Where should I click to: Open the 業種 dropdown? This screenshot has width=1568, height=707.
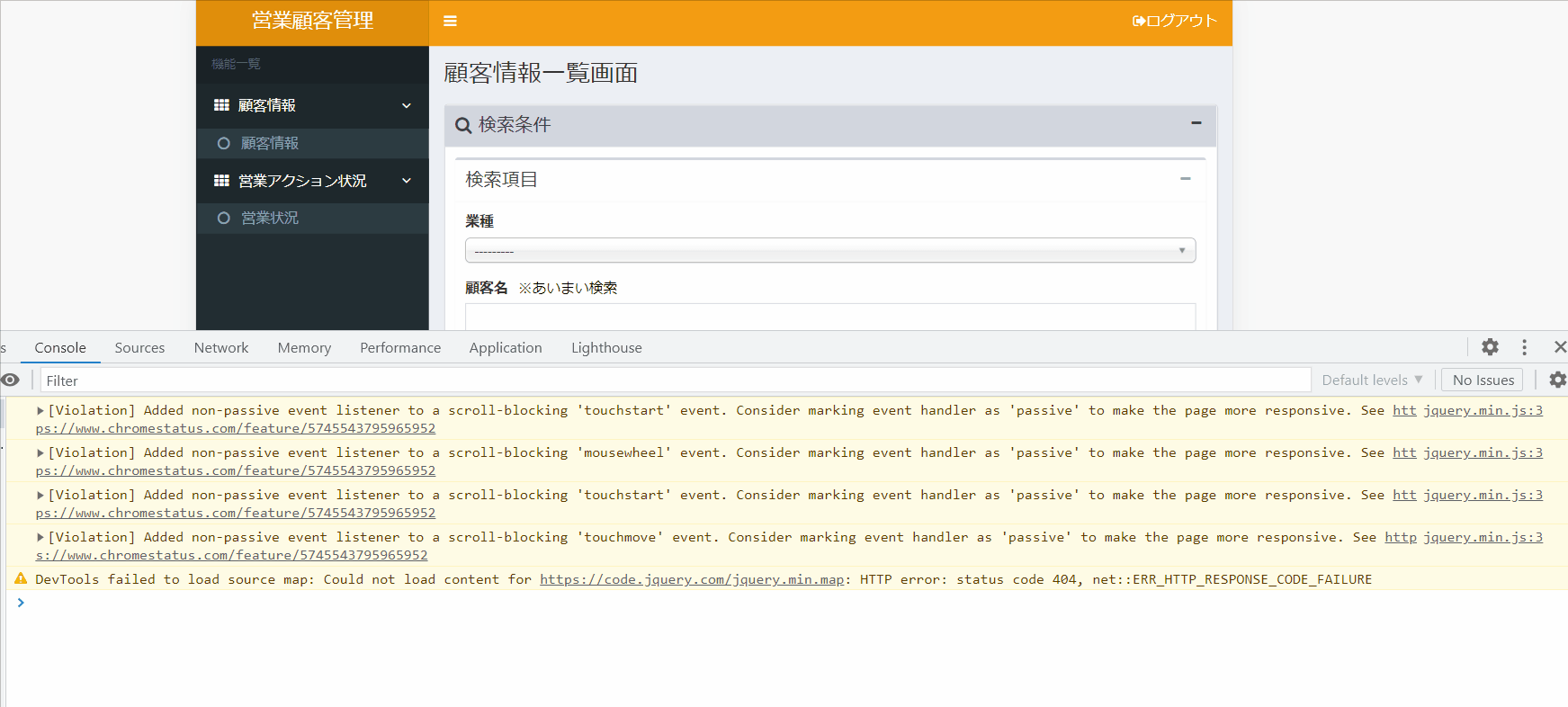pos(830,250)
